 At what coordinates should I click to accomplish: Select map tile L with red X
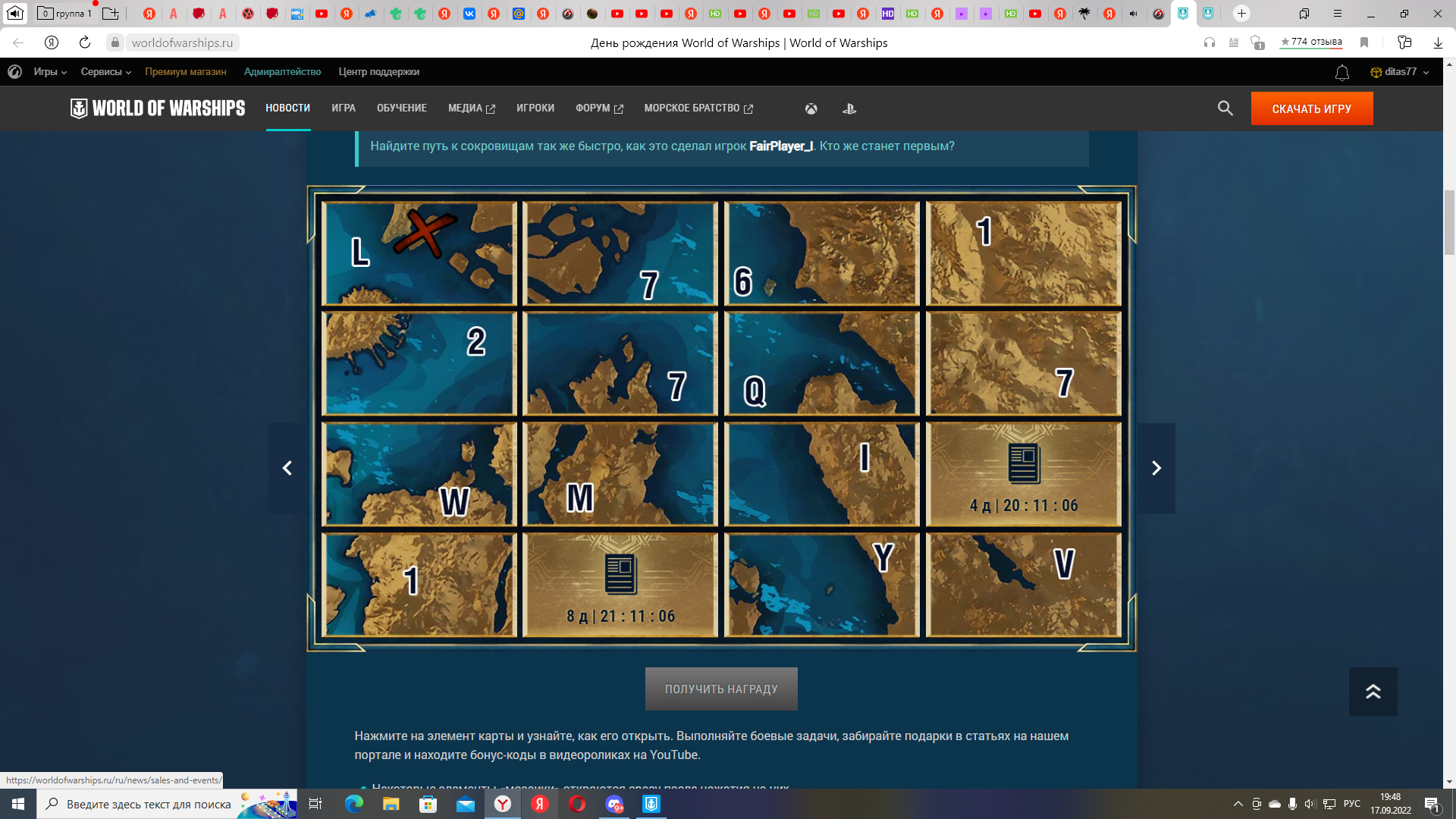pos(419,253)
